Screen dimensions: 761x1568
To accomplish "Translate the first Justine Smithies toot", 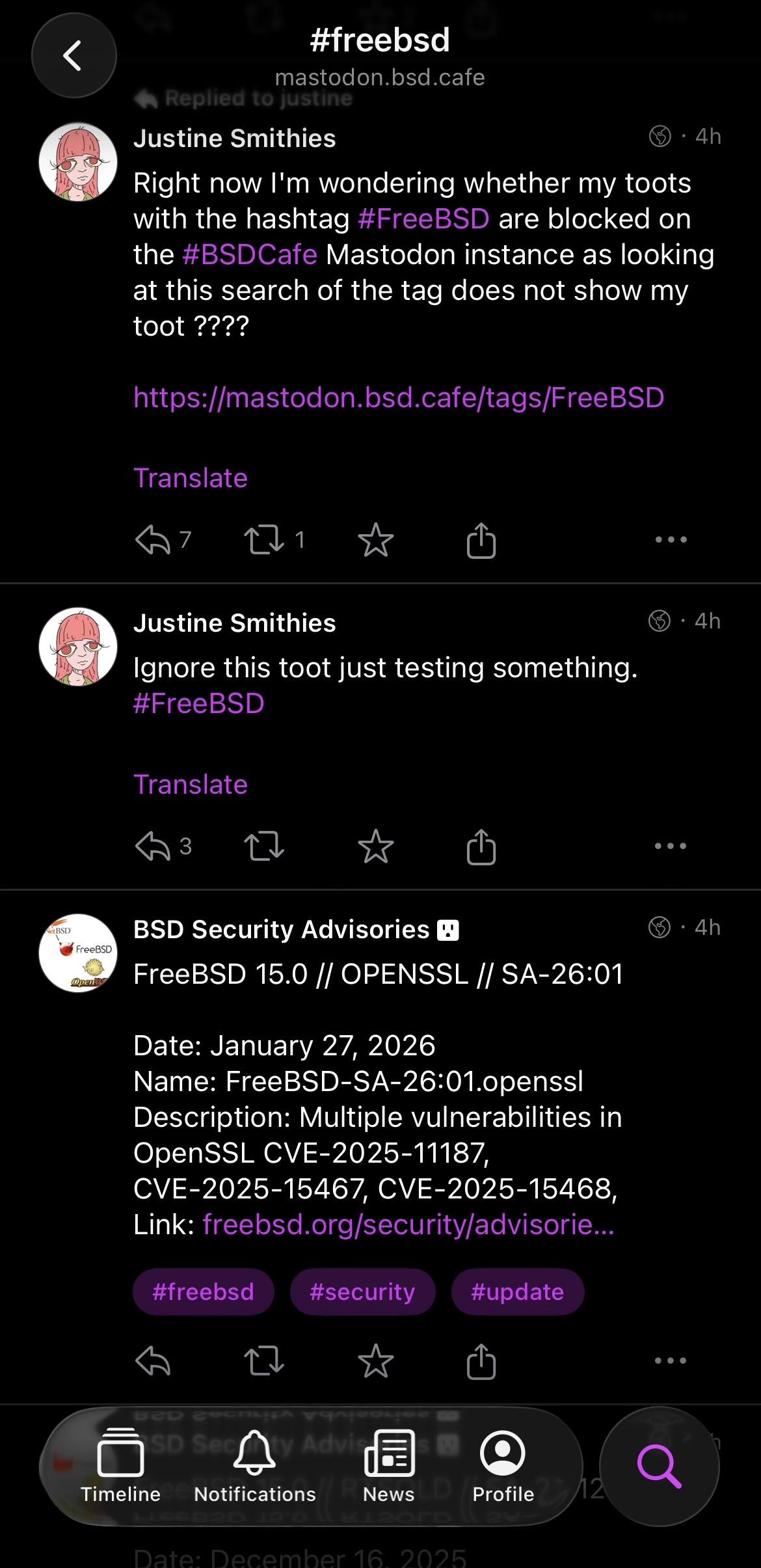I will click(x=191, y=478).
